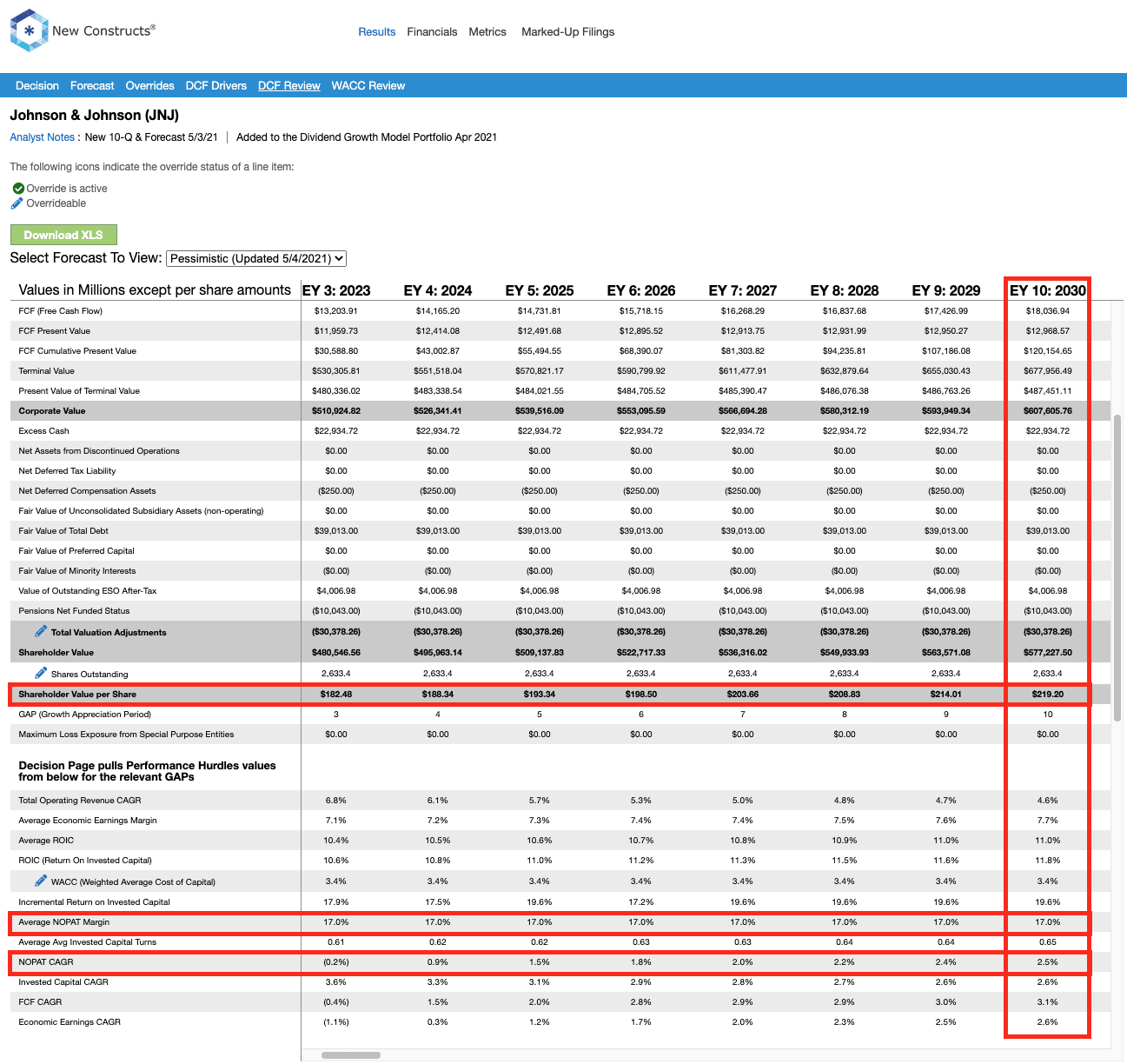Select the 2.5% NOPAT CAGR value for 2030
The height and width of the screenshot is (1064, 1127).
point(1048,961)
